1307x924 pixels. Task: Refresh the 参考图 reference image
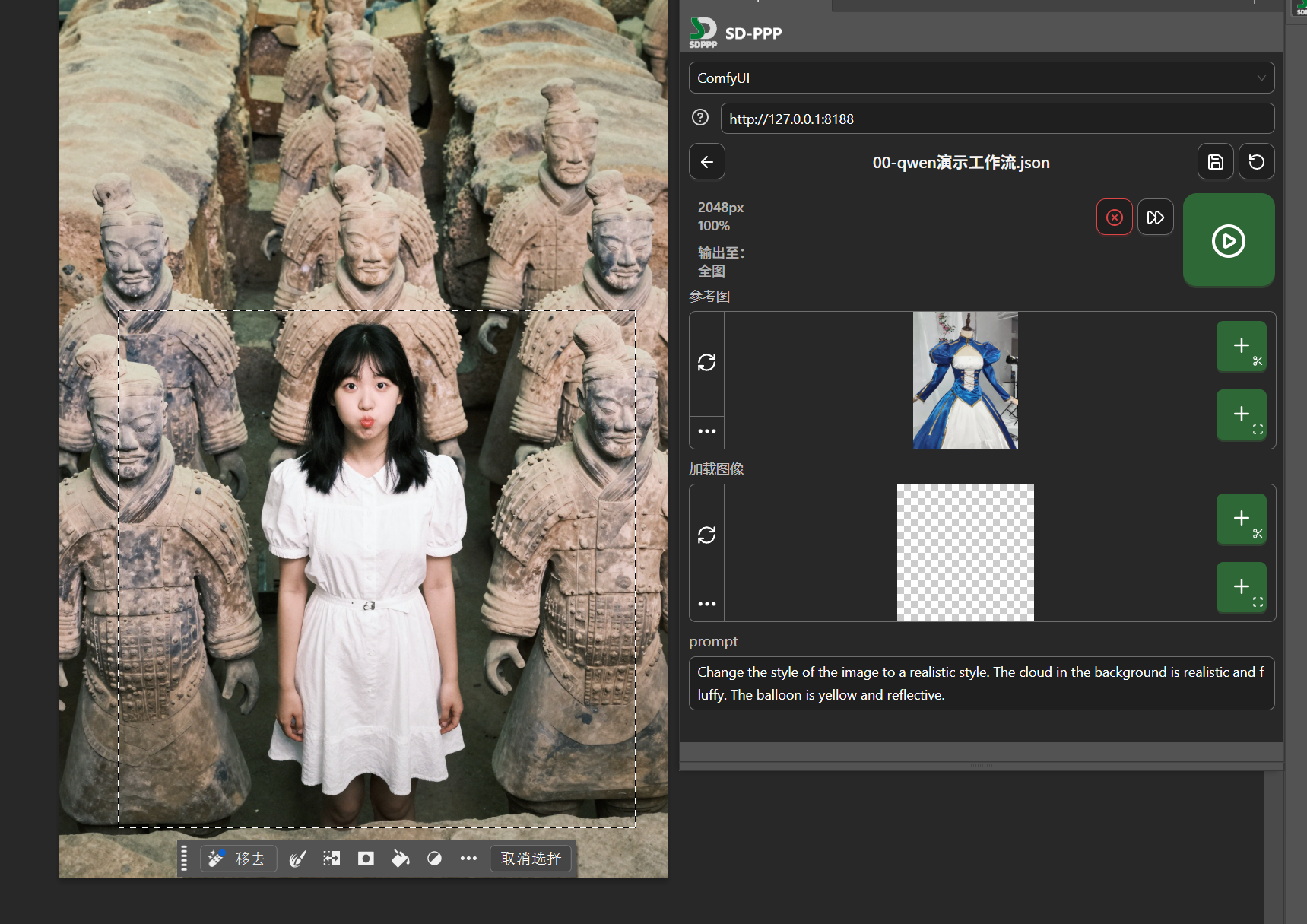(707, 363)
